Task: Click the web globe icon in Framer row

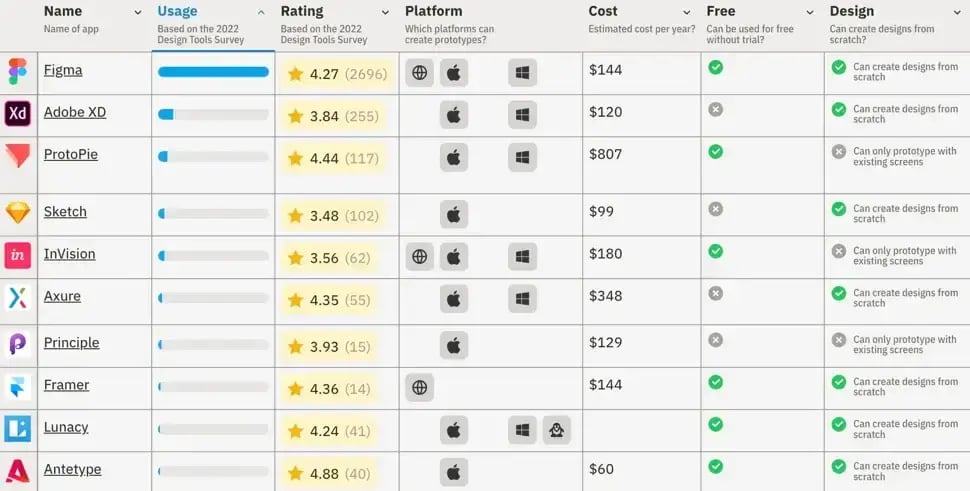Action: click(419, 388)
